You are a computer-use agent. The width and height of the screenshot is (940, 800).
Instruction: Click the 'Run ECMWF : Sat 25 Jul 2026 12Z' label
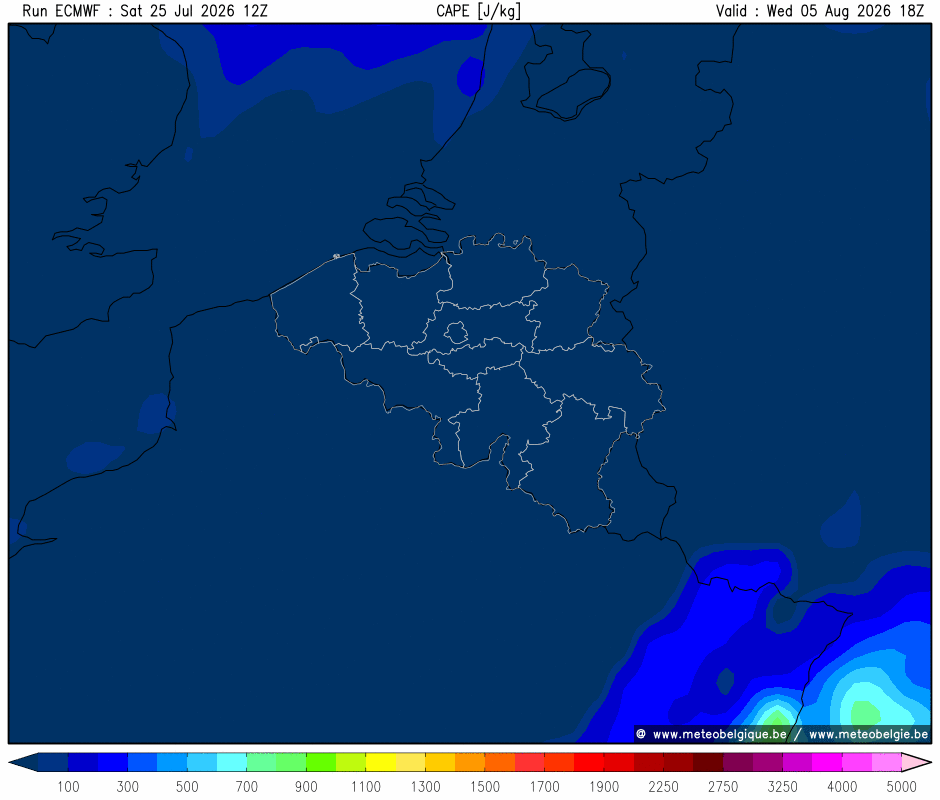click(x=144, y=11)
